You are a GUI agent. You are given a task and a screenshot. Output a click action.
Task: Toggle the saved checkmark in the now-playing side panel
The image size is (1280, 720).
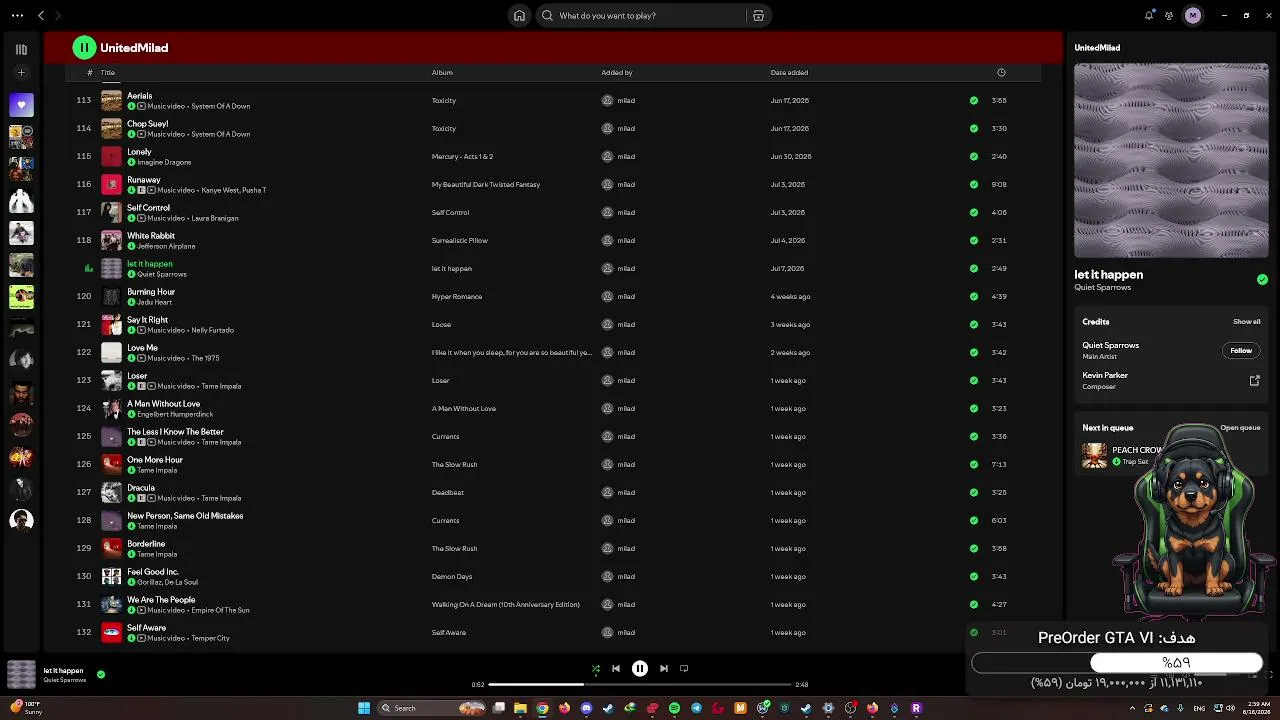click(x=1262, y=280)
